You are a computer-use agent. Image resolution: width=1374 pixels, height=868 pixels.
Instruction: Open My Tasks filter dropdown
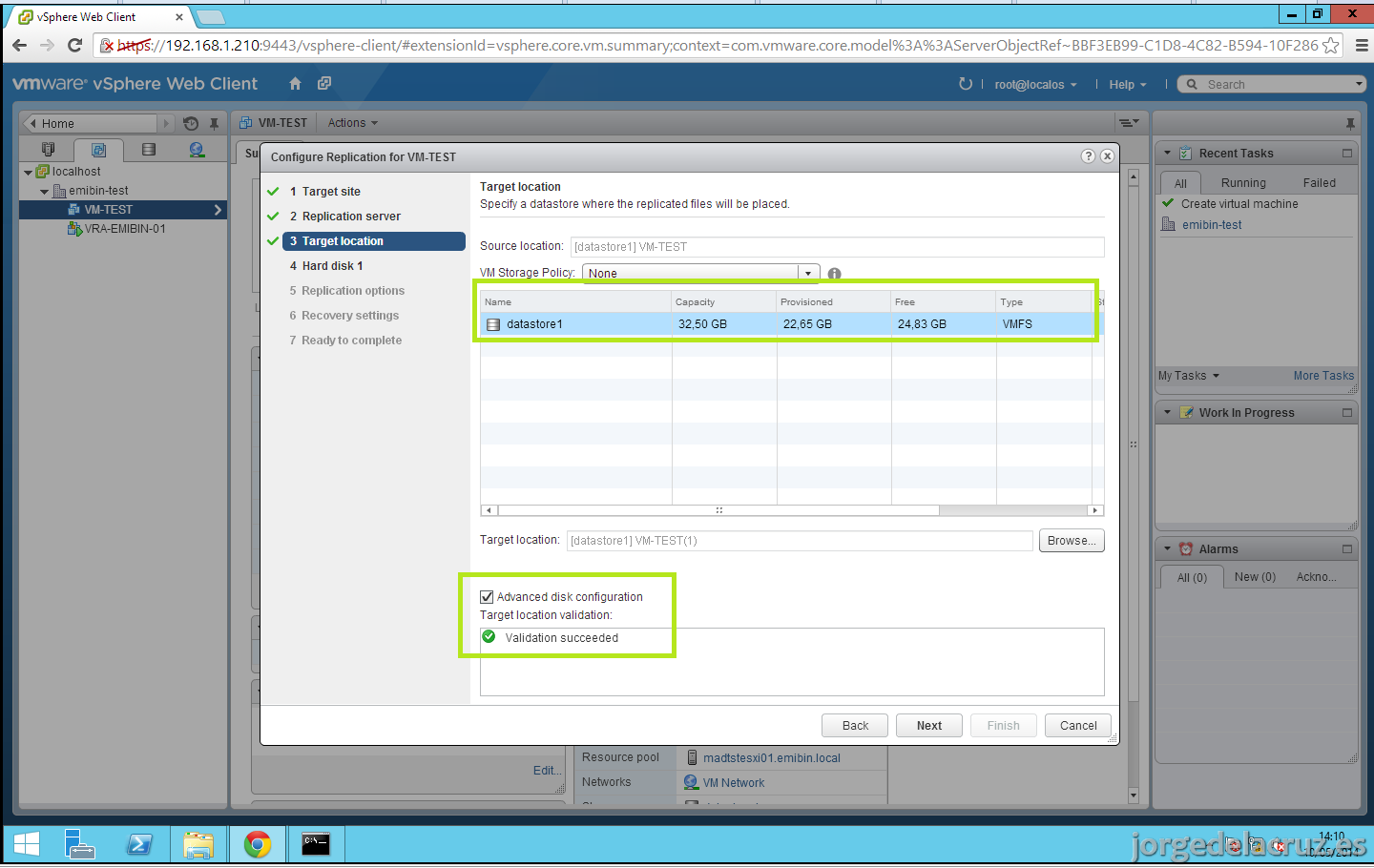pos(1189,376)
